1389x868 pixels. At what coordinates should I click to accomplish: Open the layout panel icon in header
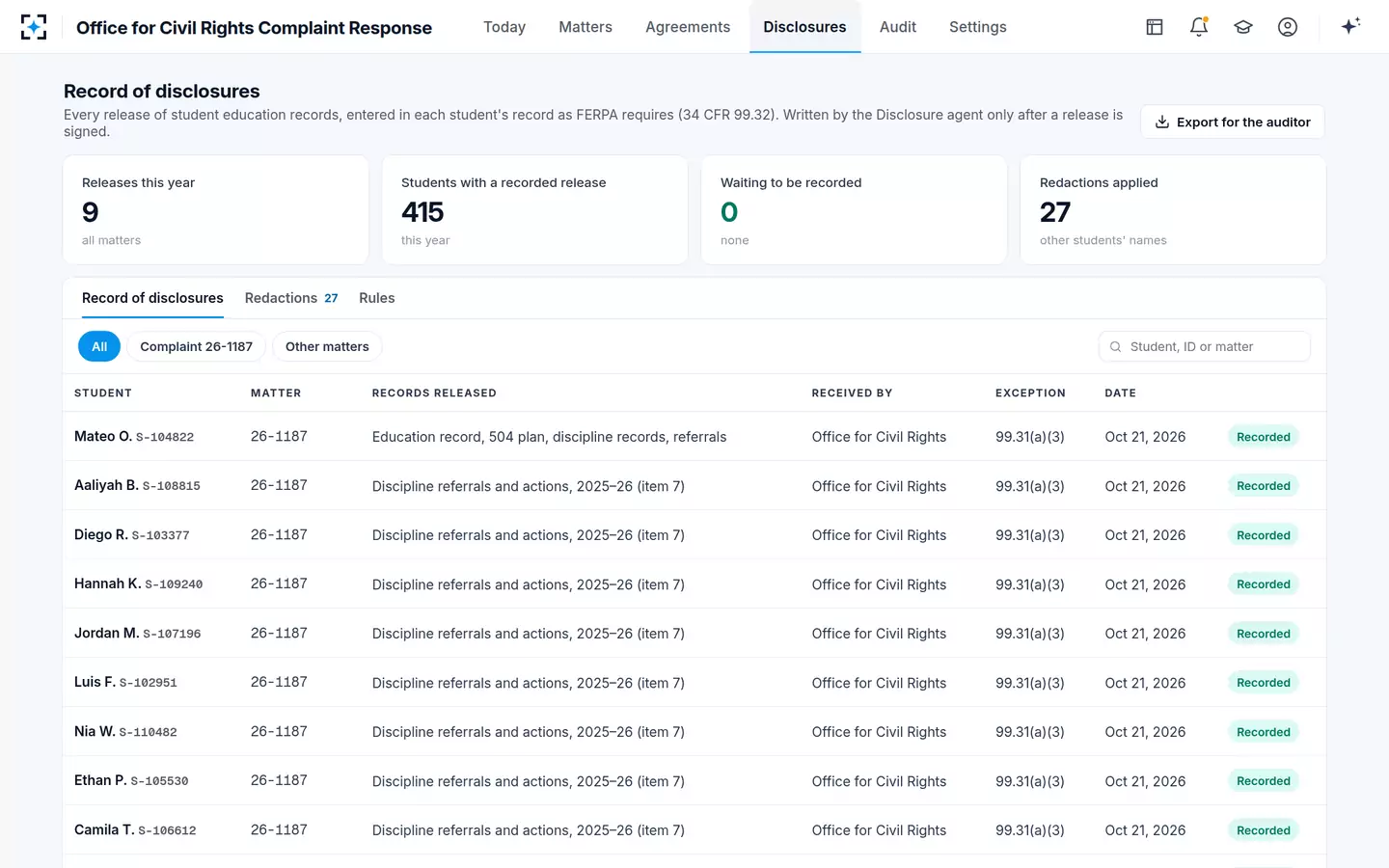tap(1155, 27)
